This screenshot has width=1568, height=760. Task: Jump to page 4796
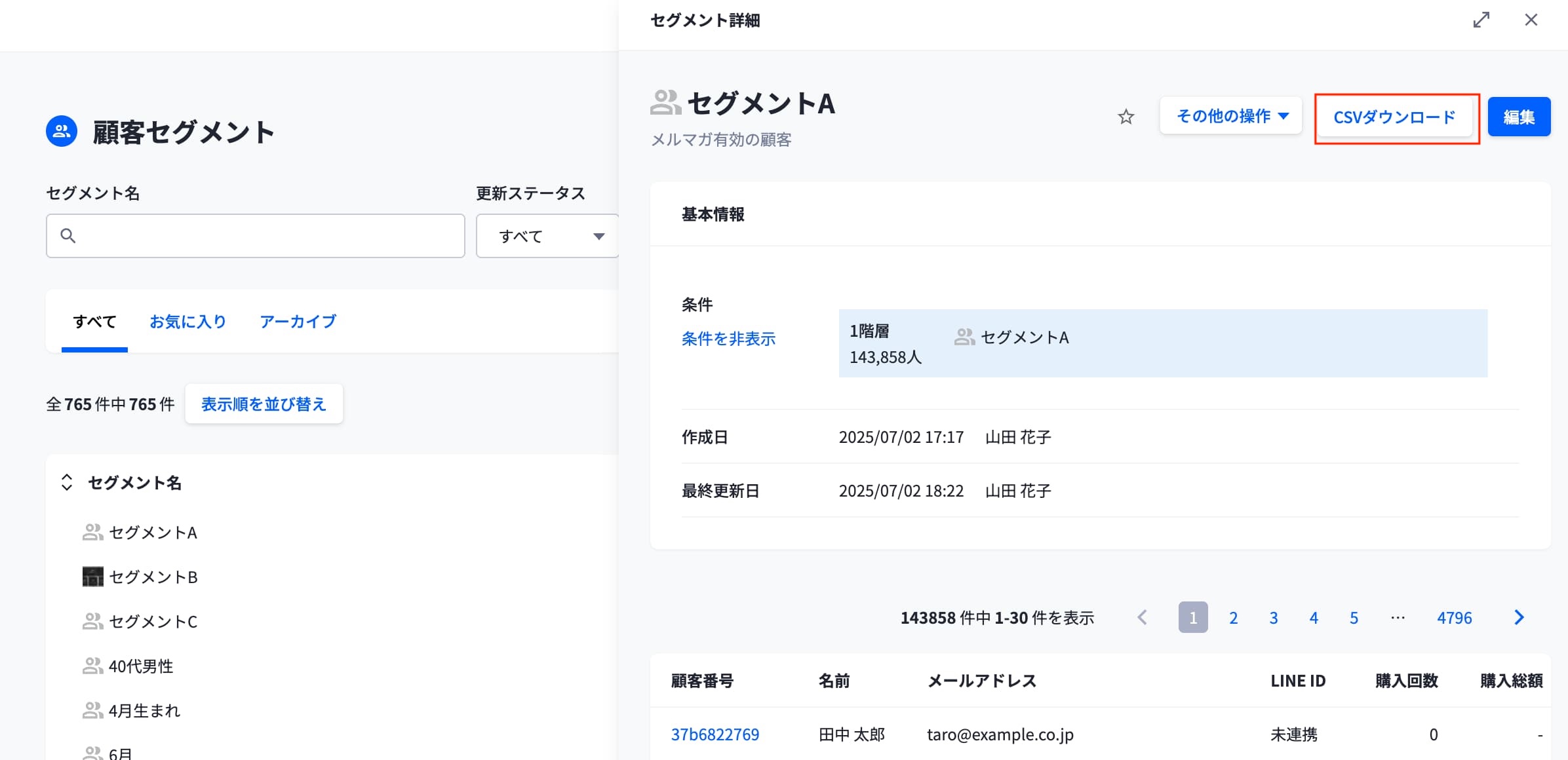click(x=1454, y=618)
